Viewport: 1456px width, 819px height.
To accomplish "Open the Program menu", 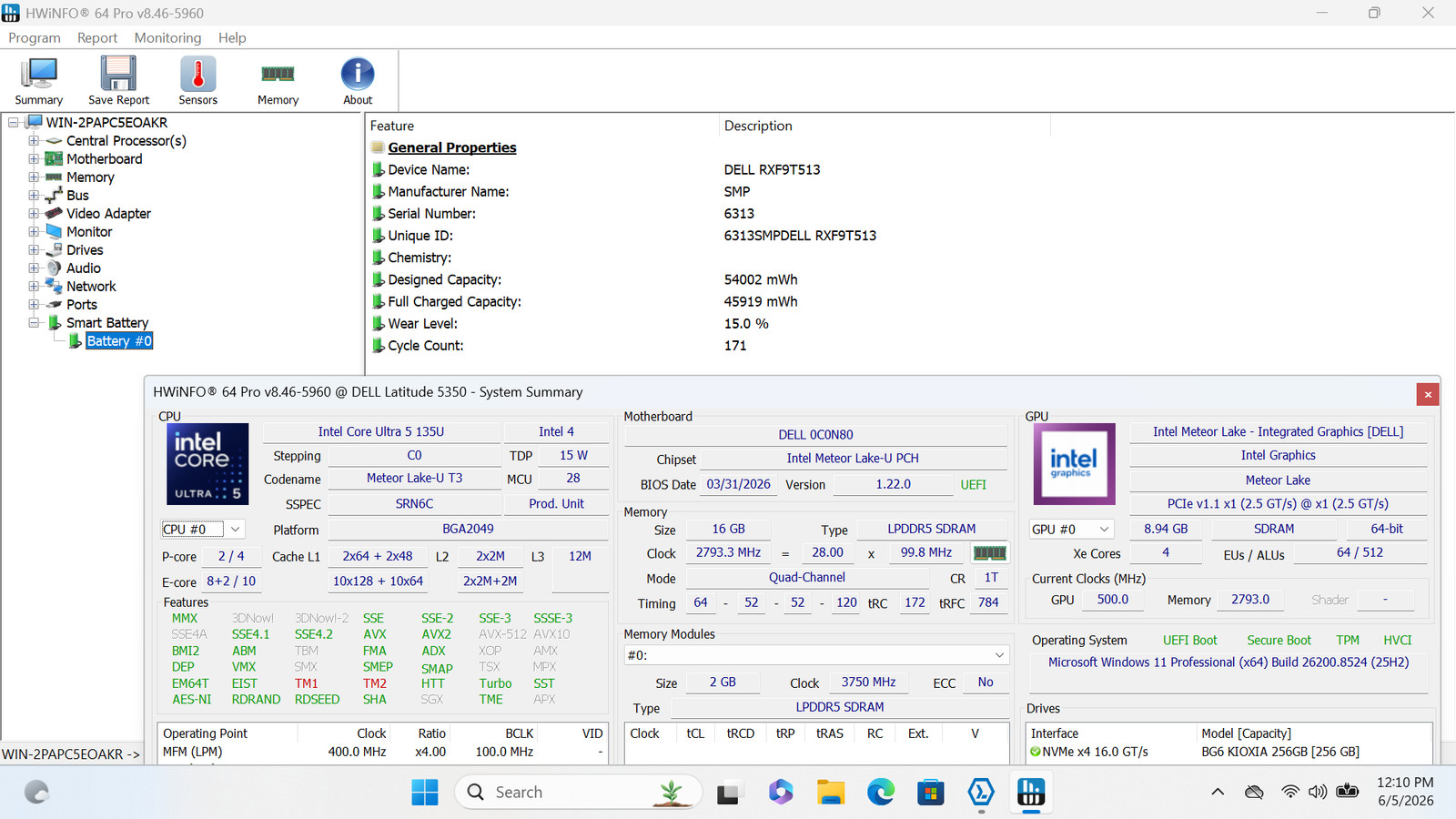I will [x=35, y=38].
